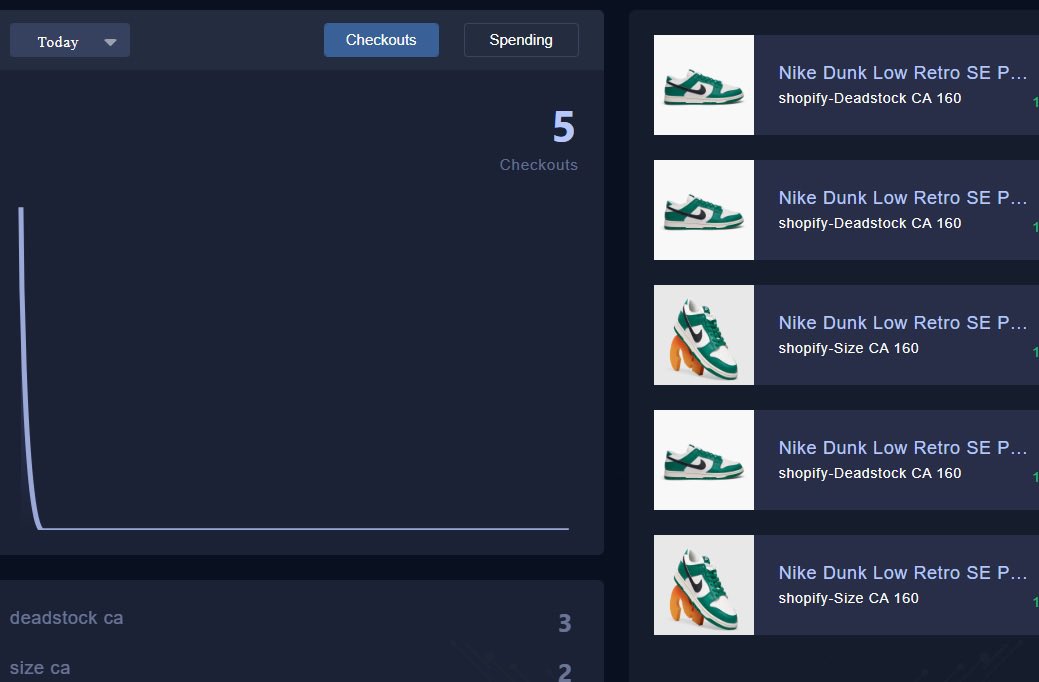Select second card's shopify-Deadstock CA 160 text
This screenshot has height=682, width=1039.
869,223
